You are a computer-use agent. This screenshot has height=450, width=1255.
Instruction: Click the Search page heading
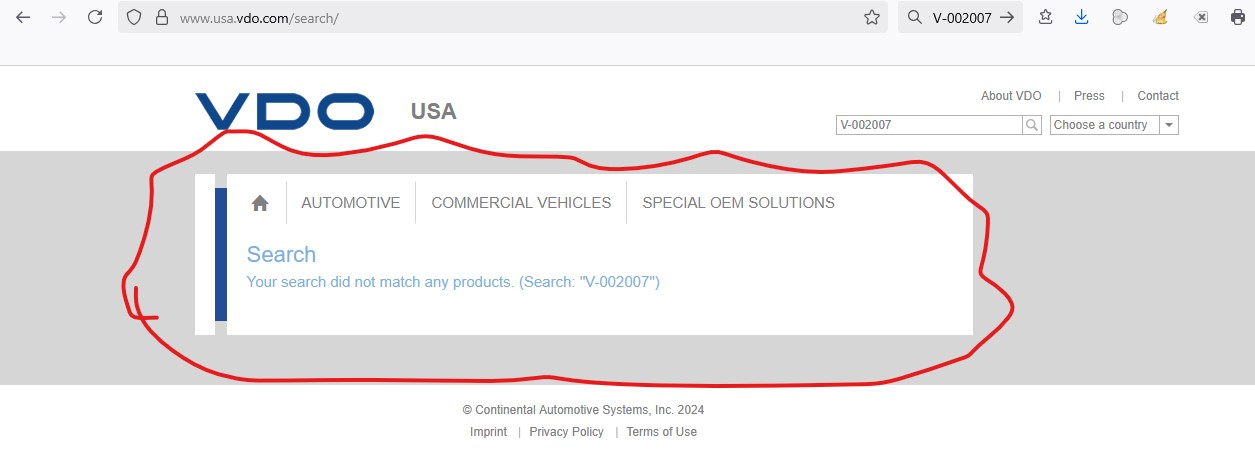[x=281, y=254]
